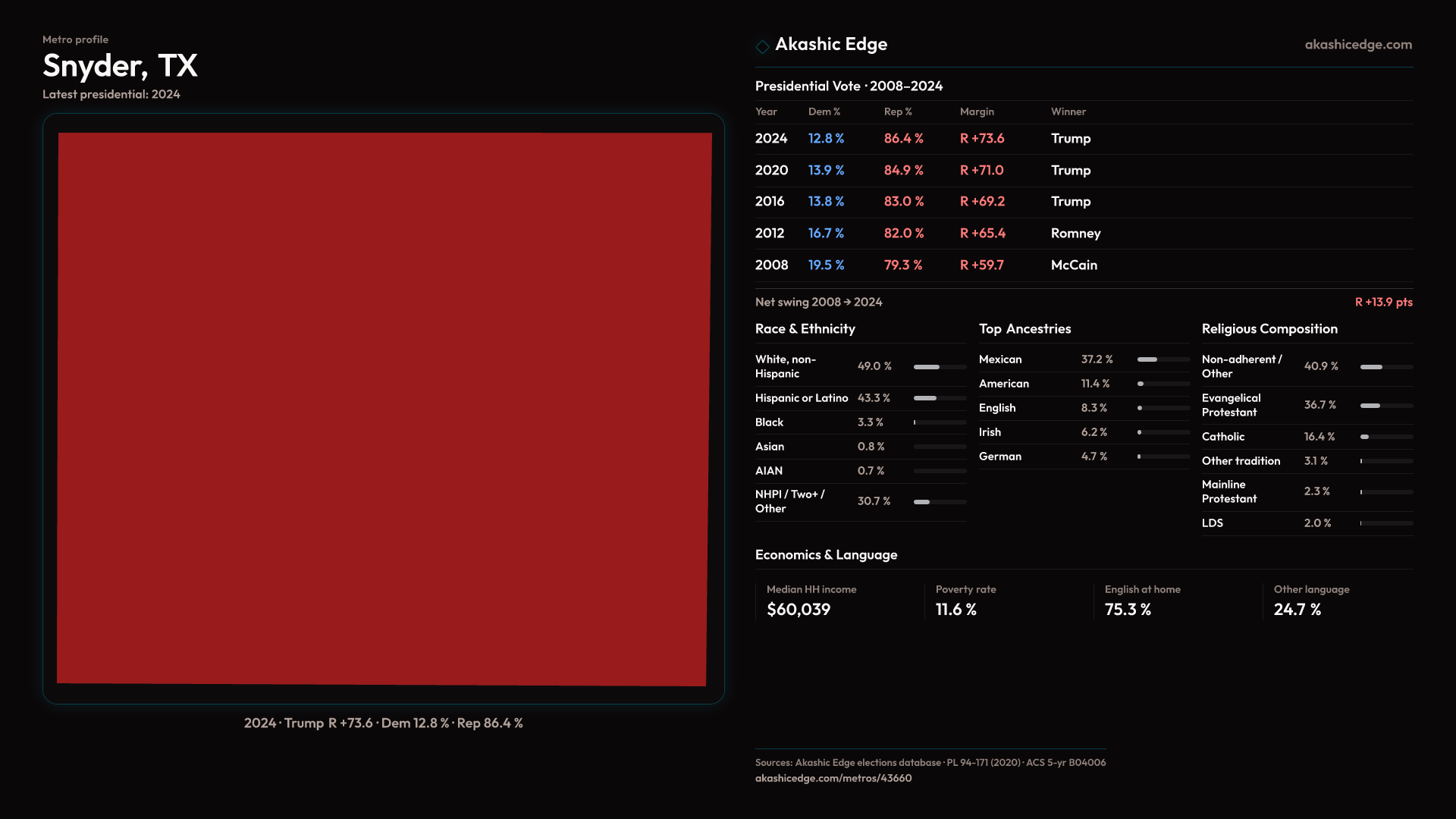The width and height of the screenshot is (1456, 819).
Task: Click the 2008 McCain winner entry
Action: [1073, 265]
